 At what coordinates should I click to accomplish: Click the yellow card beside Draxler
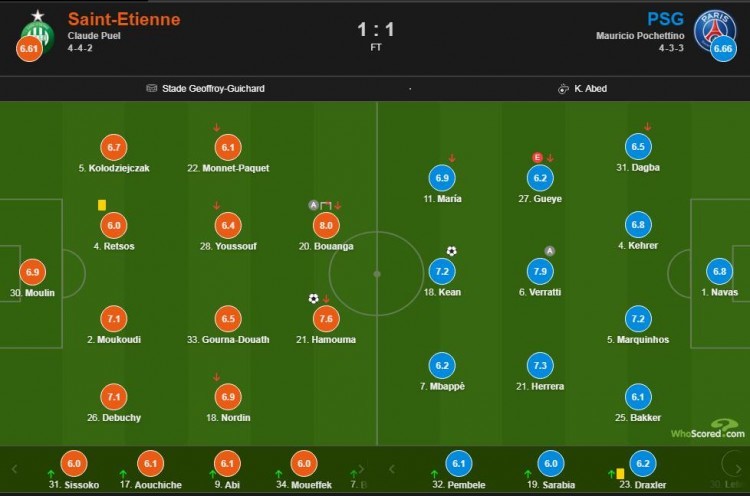pos(620,474)
